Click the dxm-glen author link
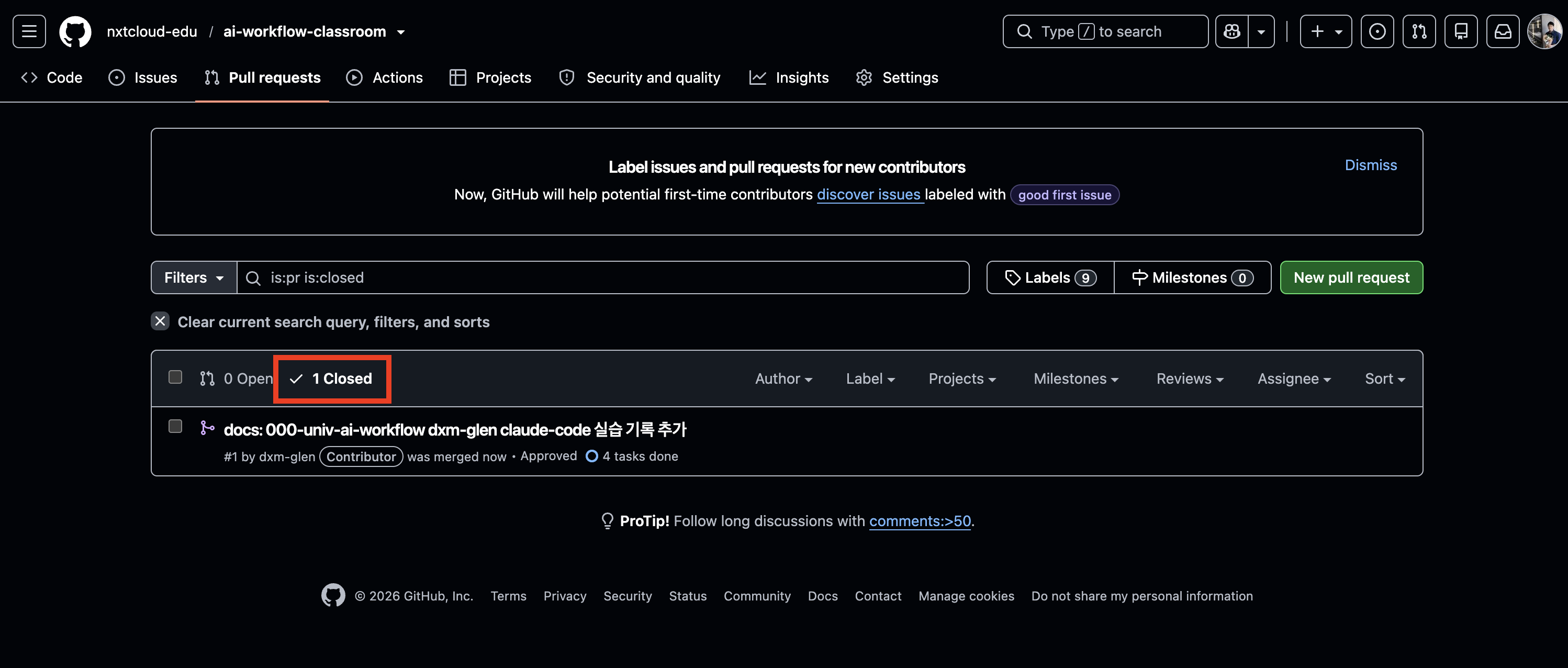The width and height of the screenshot is (1568, 668). pyautogui.click(x=287, y=457)
